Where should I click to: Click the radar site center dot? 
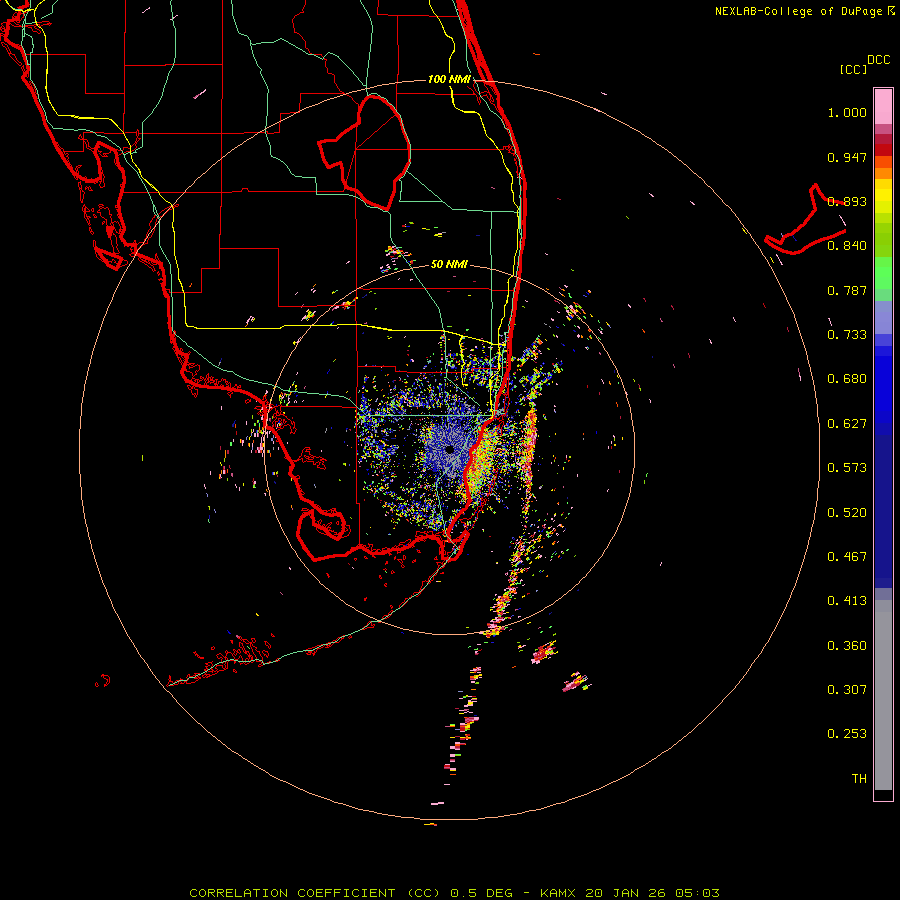(x=449, y=450)
